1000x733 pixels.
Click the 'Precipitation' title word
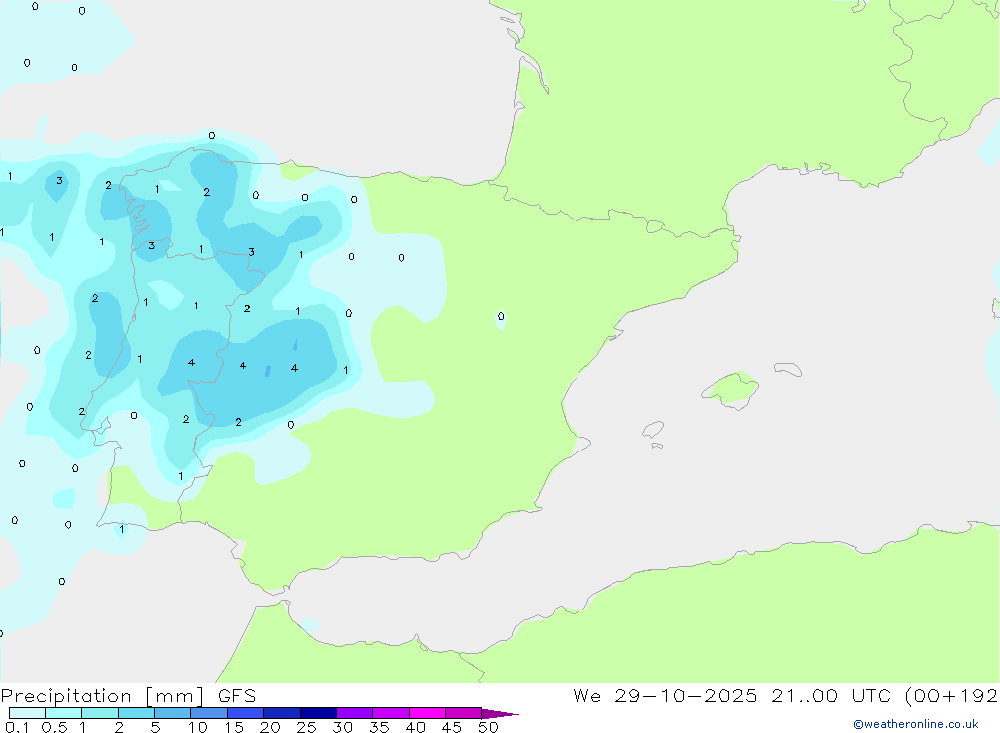(66, 696)
